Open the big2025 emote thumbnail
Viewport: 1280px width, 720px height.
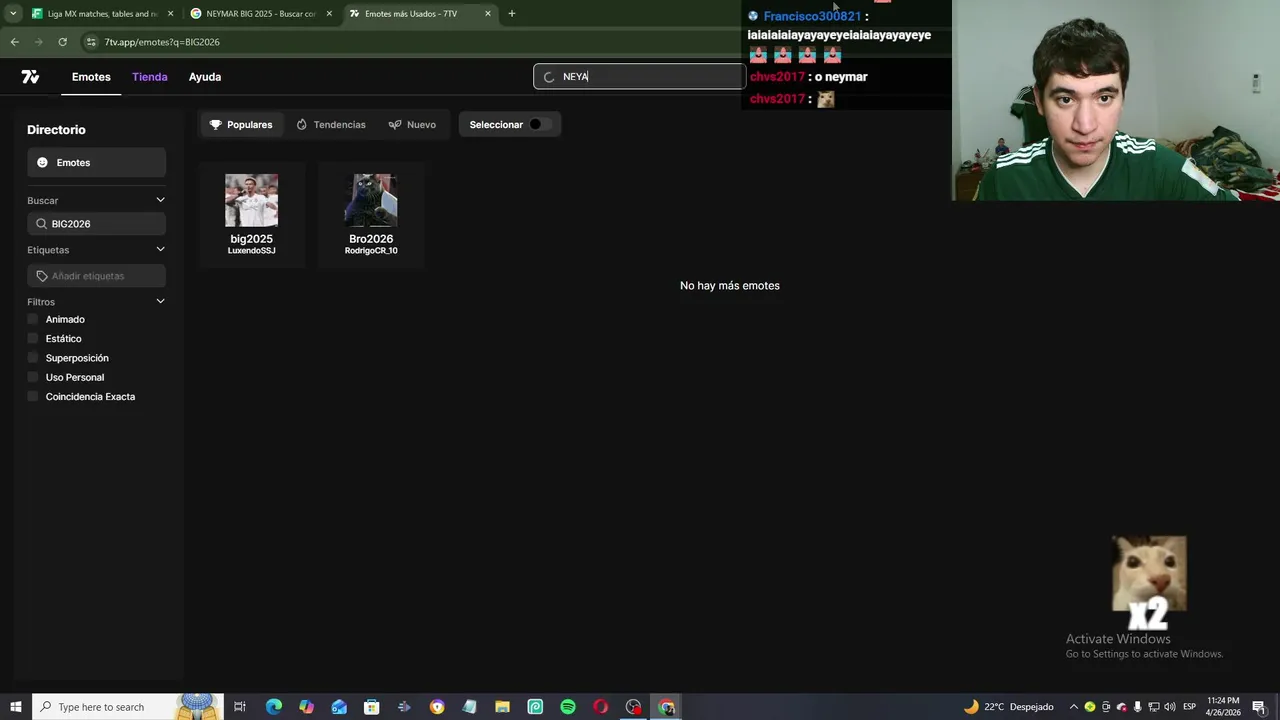click(251, 200)
